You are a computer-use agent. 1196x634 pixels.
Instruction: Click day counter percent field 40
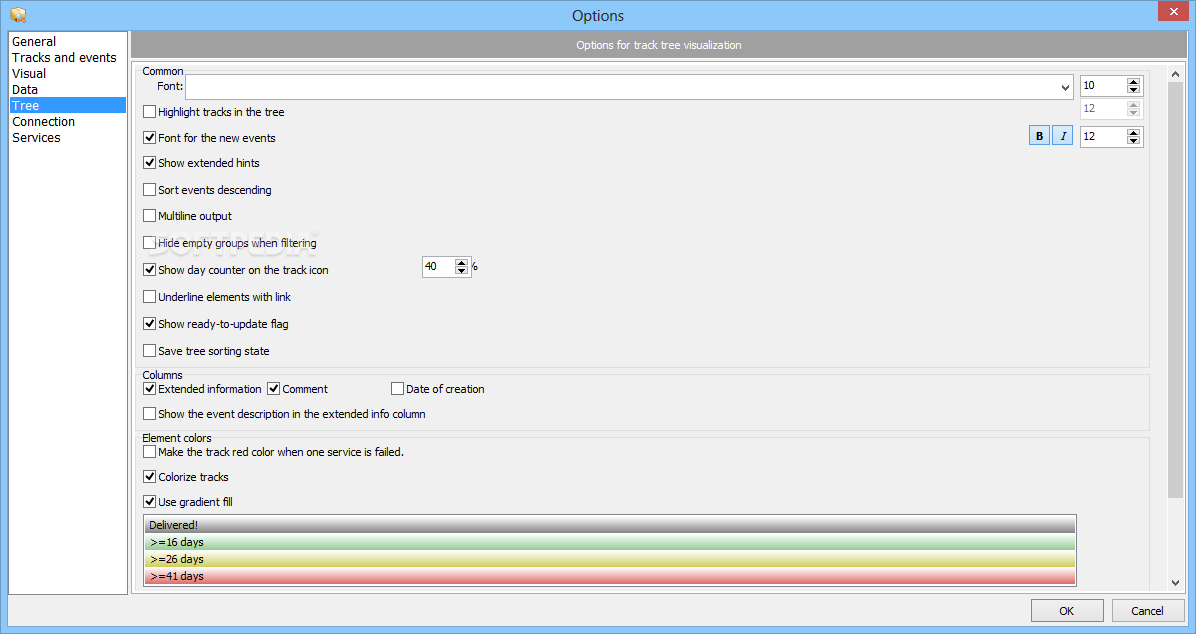[x=439, y=266]
